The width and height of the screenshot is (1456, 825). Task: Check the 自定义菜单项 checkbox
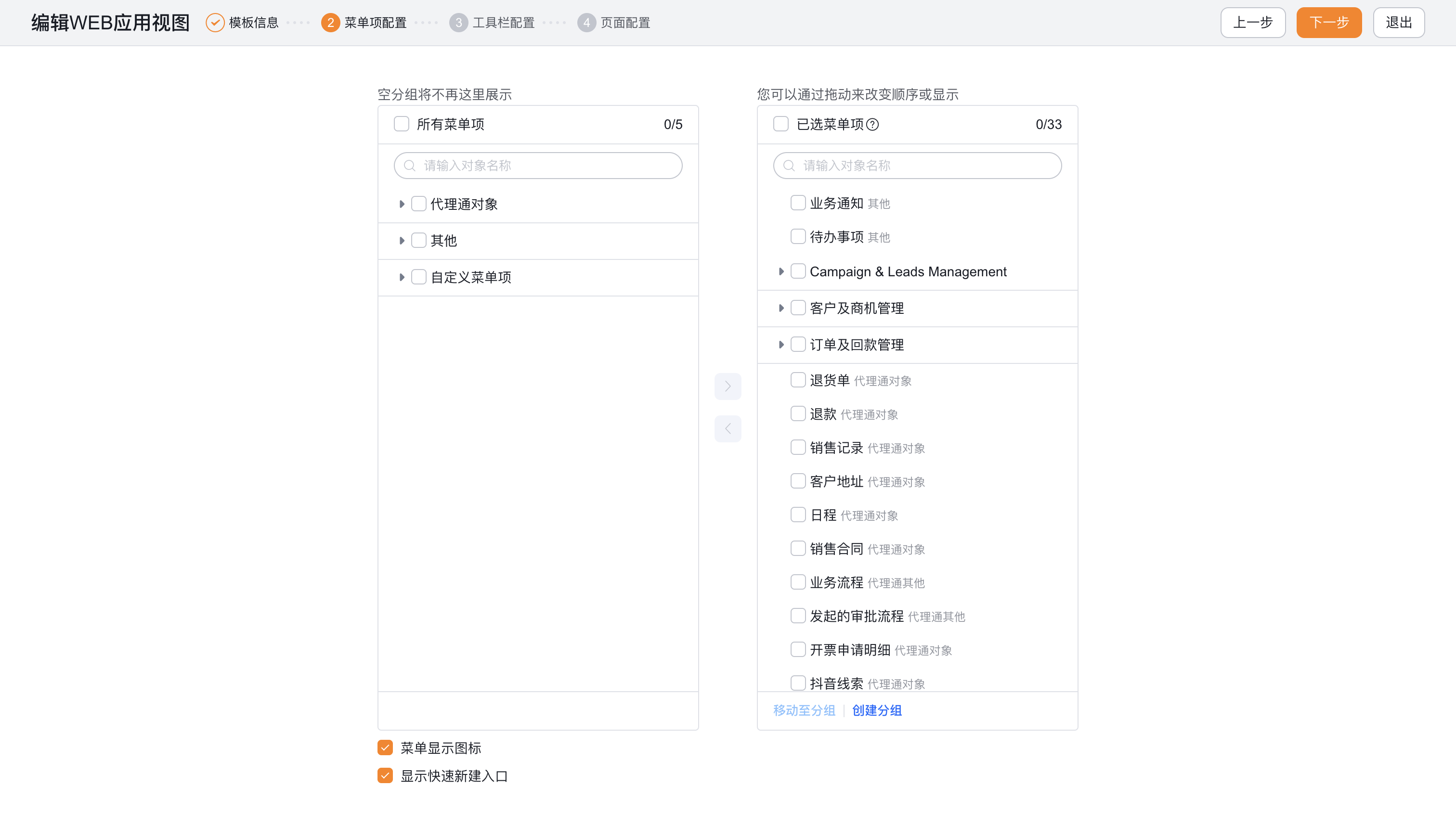coord(418,277)
